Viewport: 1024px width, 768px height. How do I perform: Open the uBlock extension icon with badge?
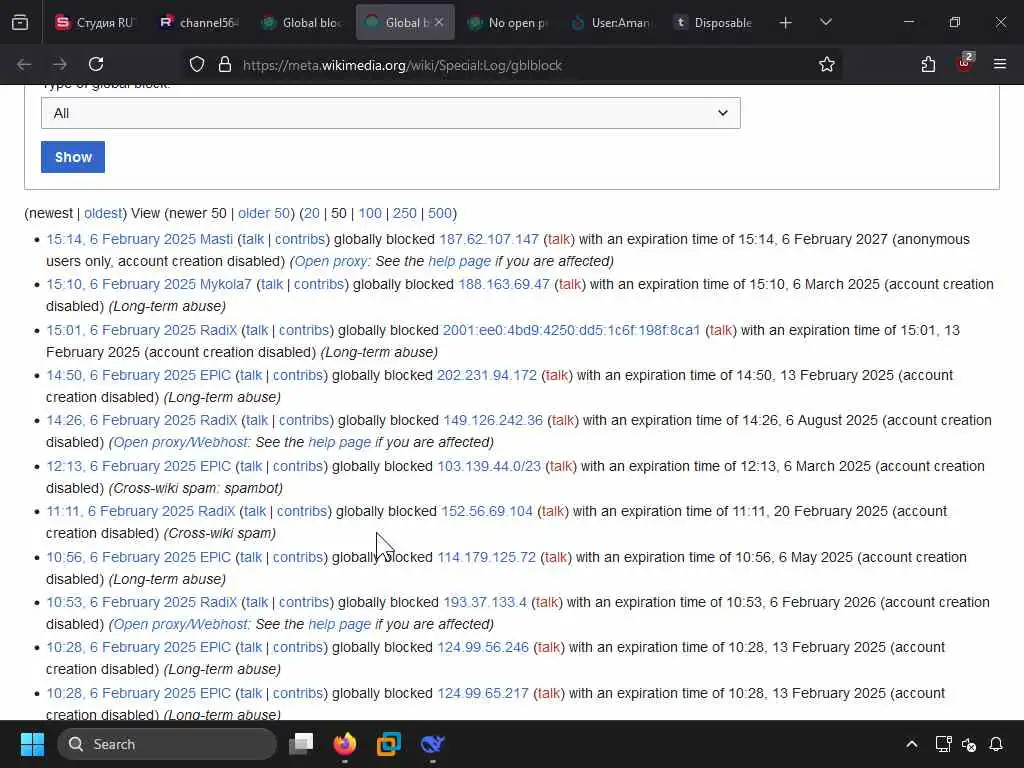(965, 63)
